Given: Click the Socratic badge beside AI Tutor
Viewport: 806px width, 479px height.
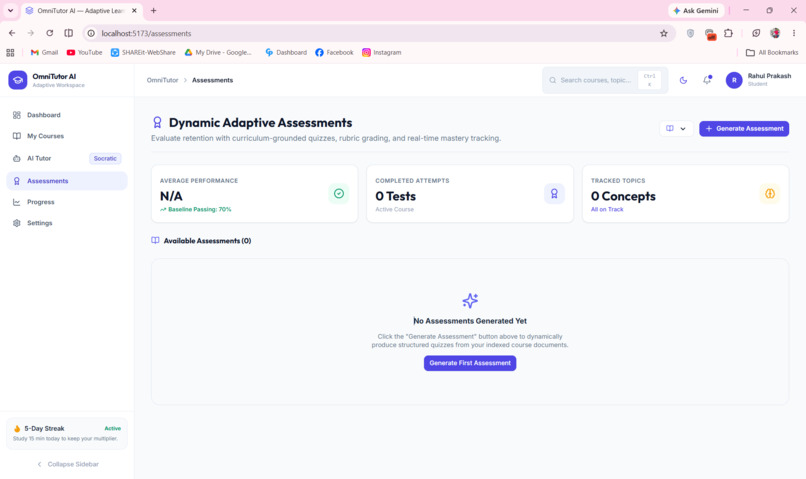Looking at the screenshot, I should click(105, 158).
